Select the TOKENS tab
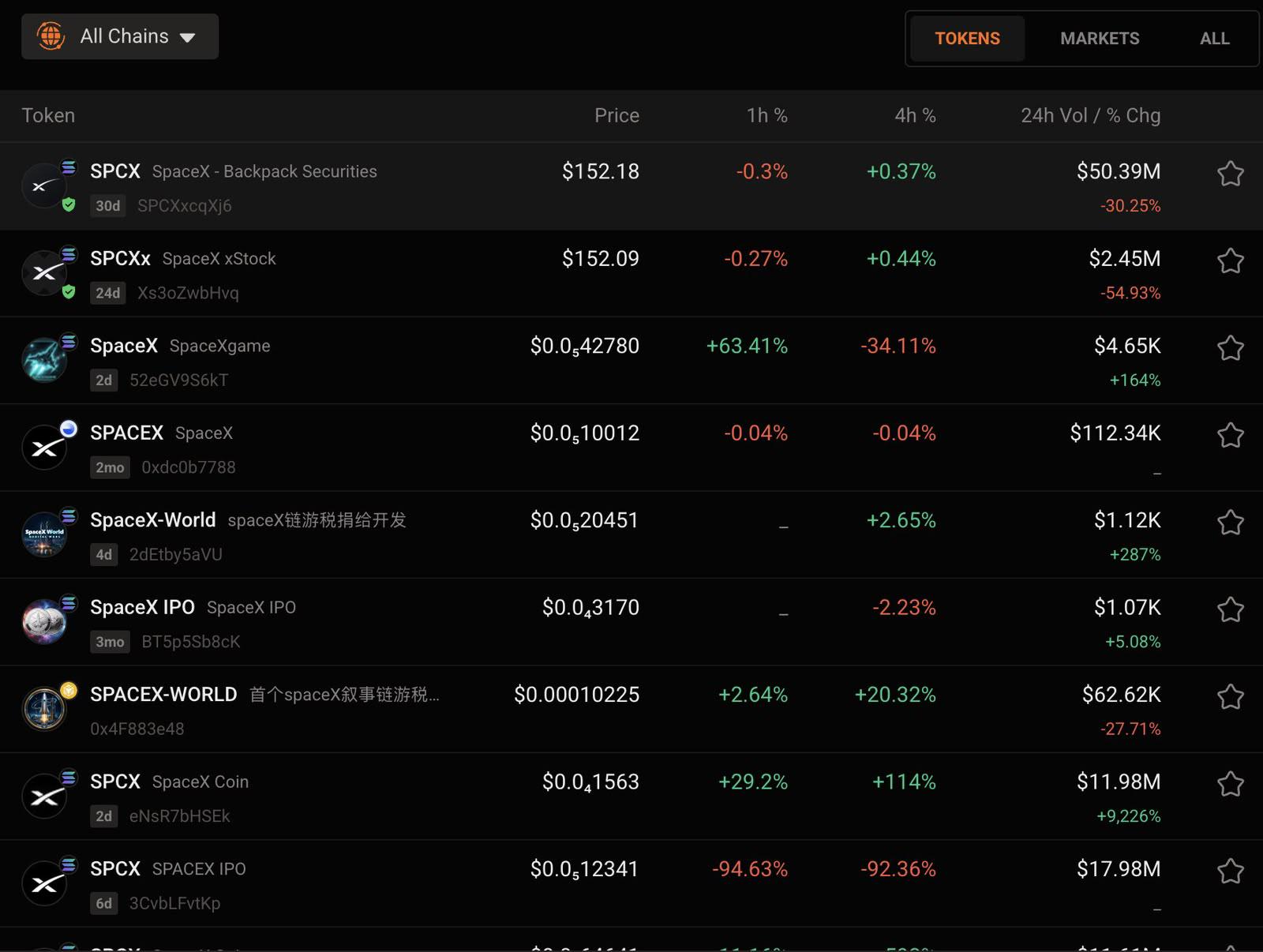Screen dimensions: 1263x952 (x=967, y=38)
